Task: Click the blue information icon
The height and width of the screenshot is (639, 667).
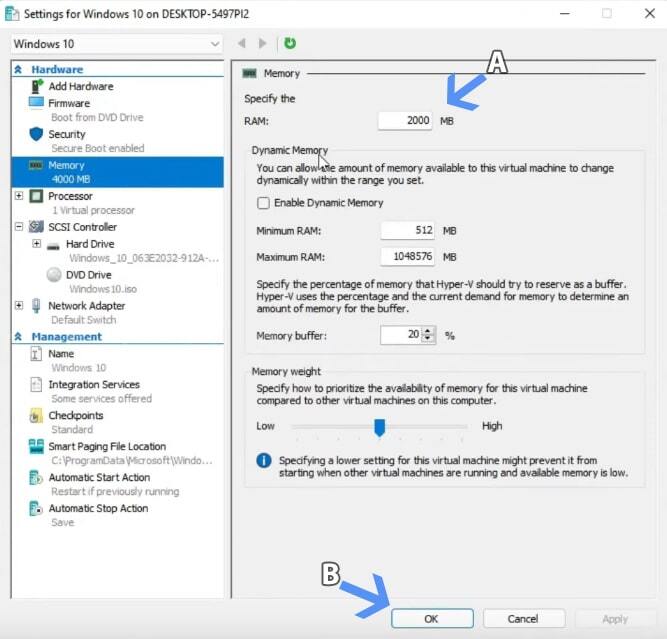Action: [x=264, y=460]
